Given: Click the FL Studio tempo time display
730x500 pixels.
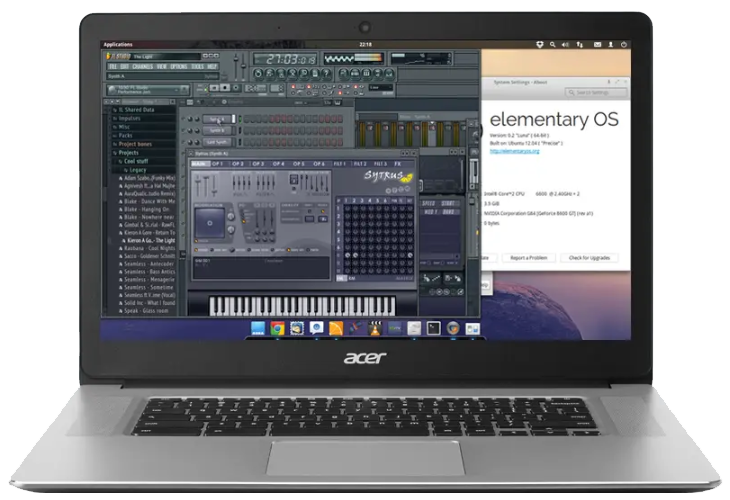Looking at the screenshot, I should [285, 59].
